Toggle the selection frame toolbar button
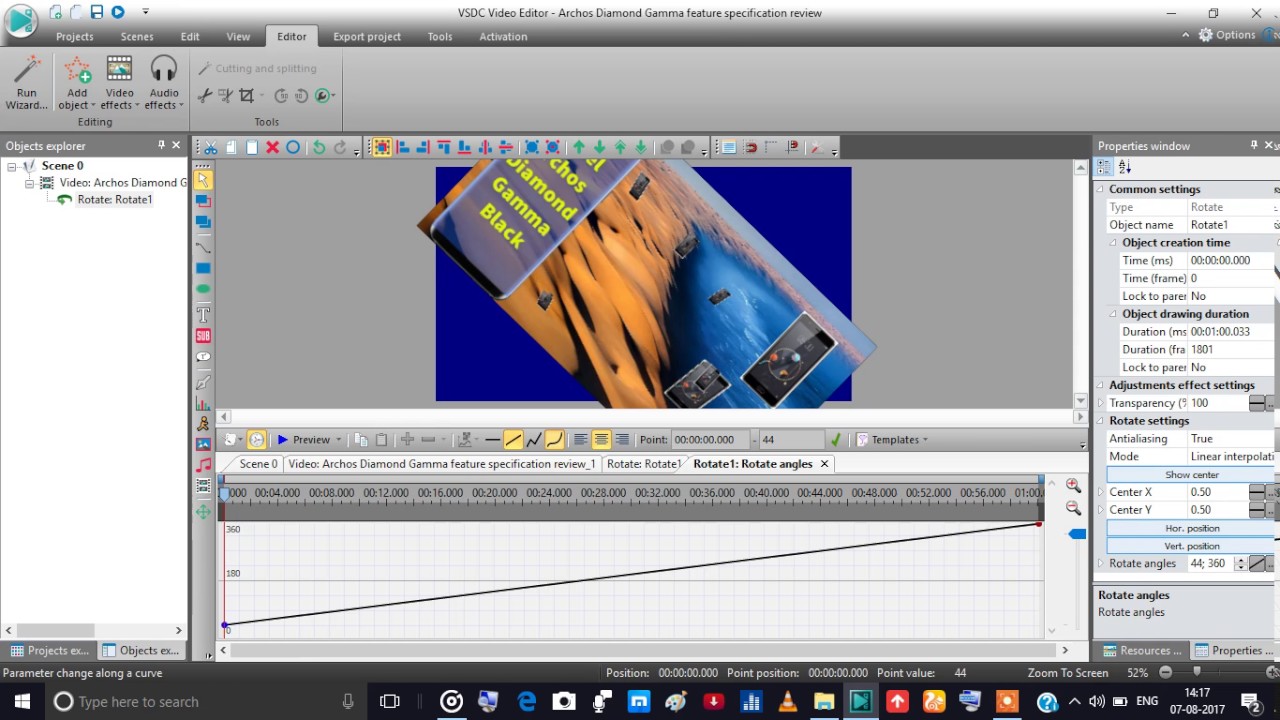The width and height of the screenshot is (1280, 720). (x=381, y=147)
